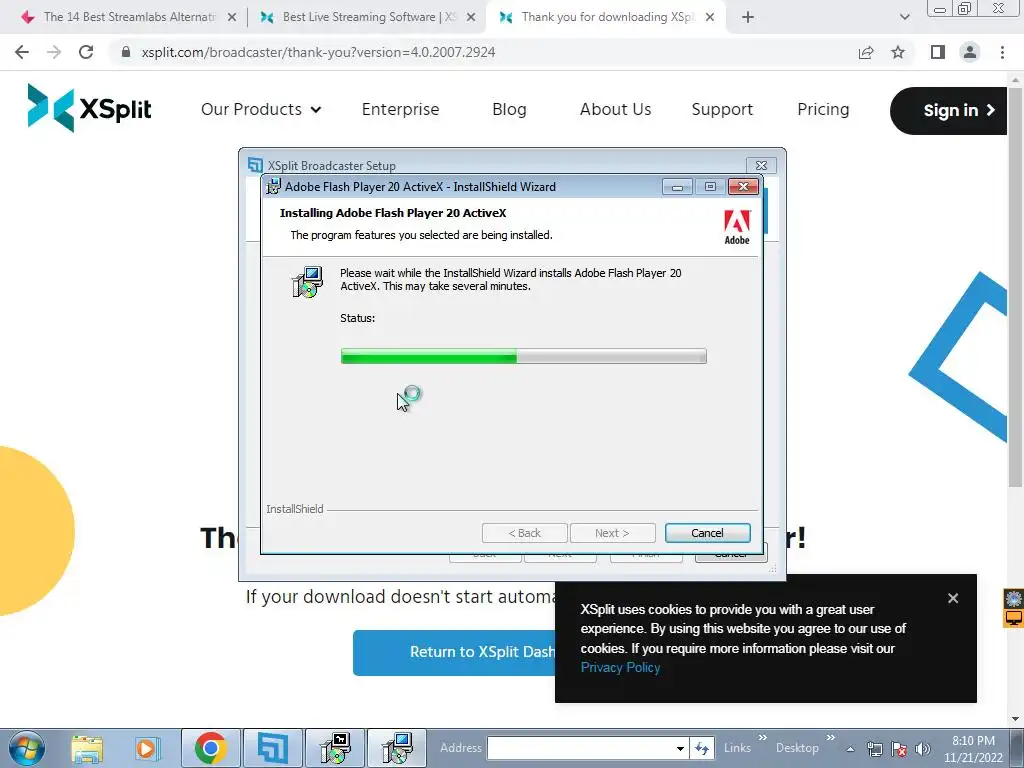Click the monitor widget on the right edge
The width and height of the screenshot is (1024, 768).
(1014, 618)
